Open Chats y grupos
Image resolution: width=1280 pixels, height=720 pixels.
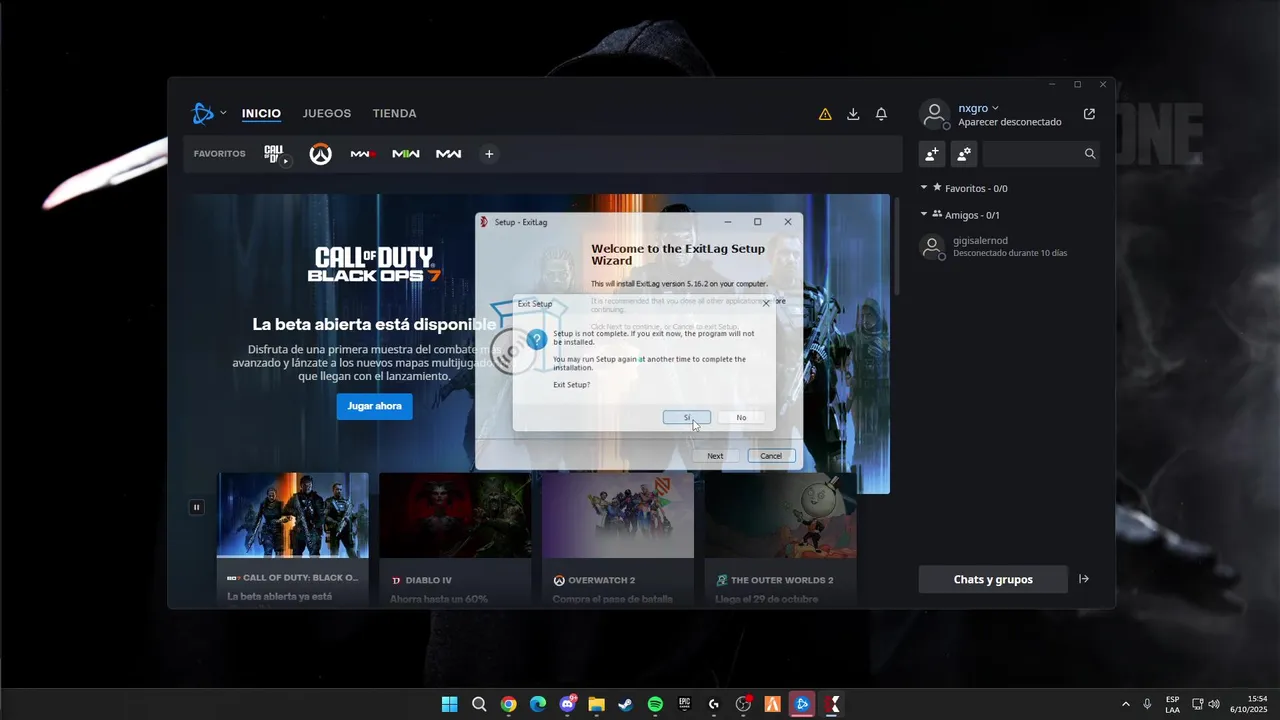(993, 579)
